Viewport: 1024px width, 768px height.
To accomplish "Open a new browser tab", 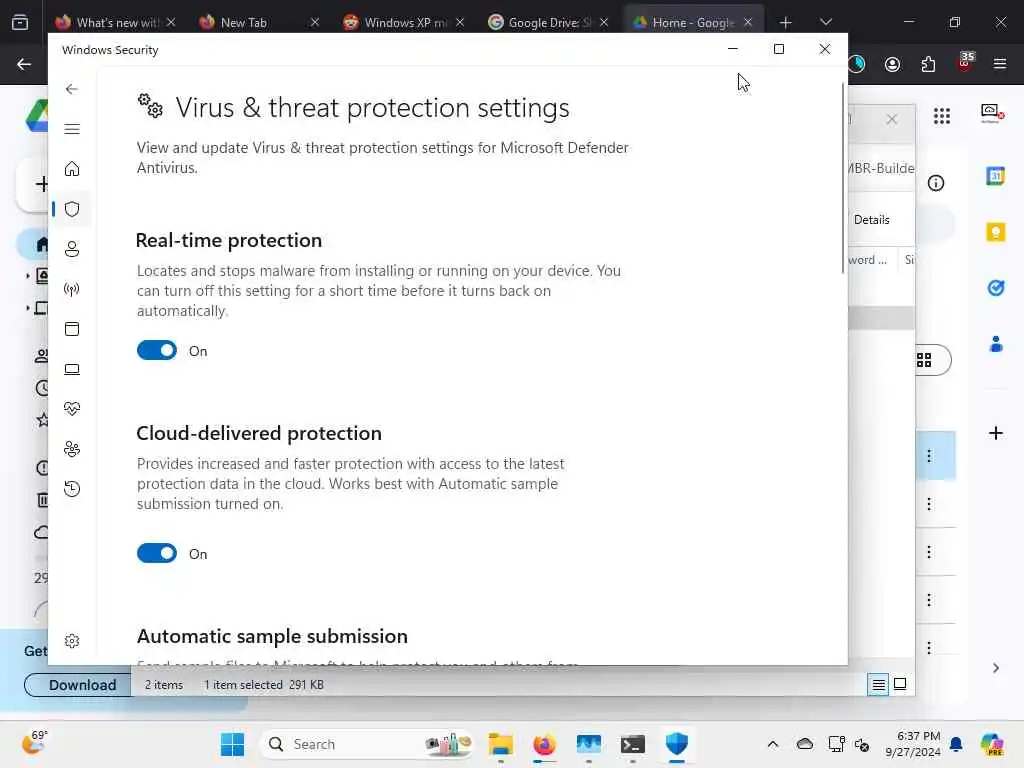I will tap(786, 23).
